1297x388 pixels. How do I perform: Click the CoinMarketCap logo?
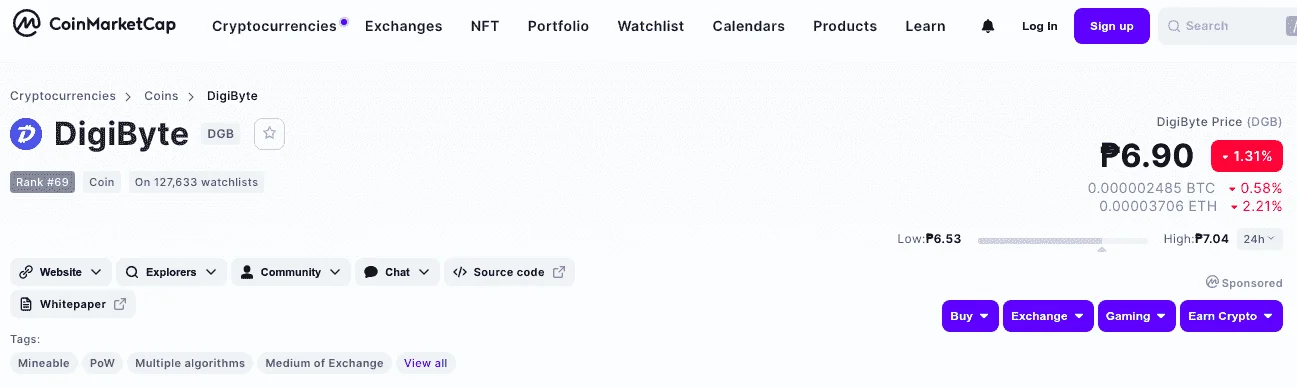(x=95, y=25)
